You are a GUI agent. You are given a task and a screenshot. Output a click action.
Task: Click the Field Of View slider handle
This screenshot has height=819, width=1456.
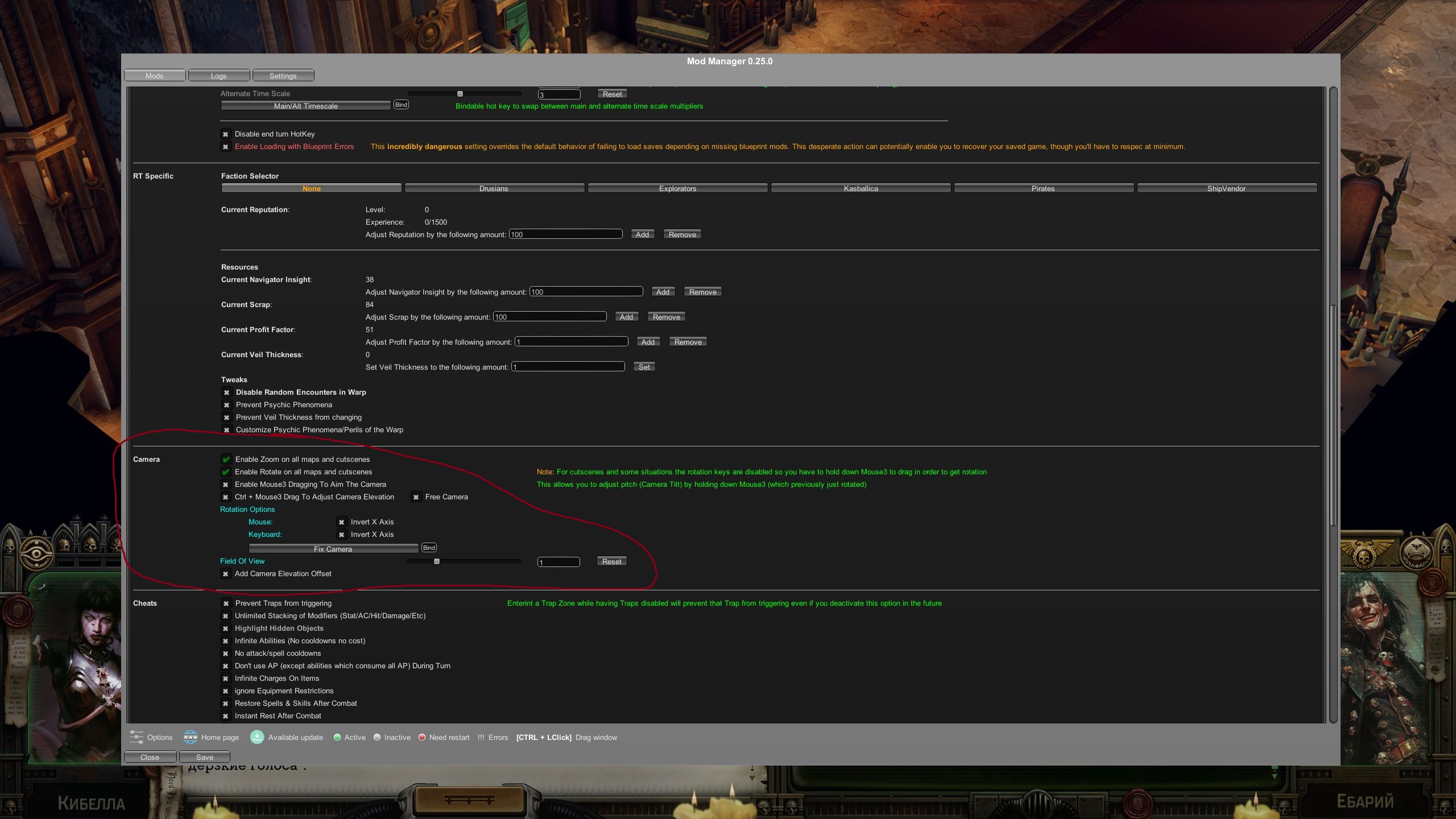pyautogui.click(x=437, y=561)
